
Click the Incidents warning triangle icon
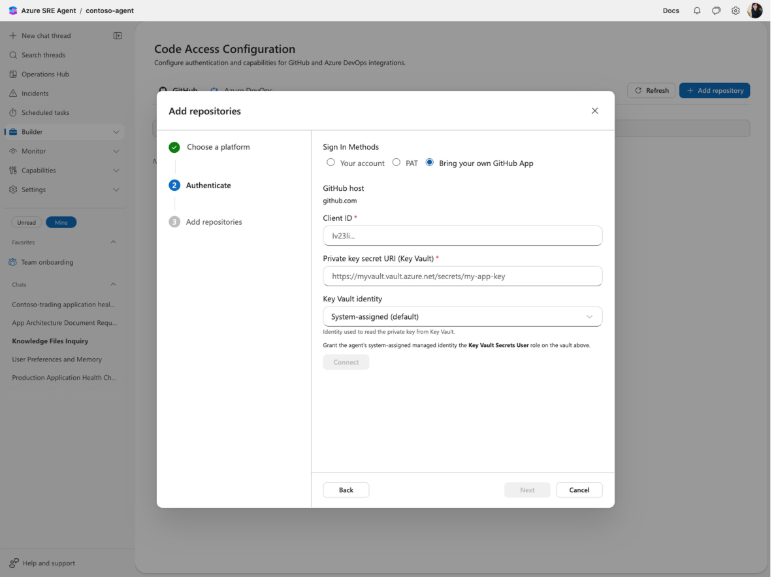[x=13, y=93]
